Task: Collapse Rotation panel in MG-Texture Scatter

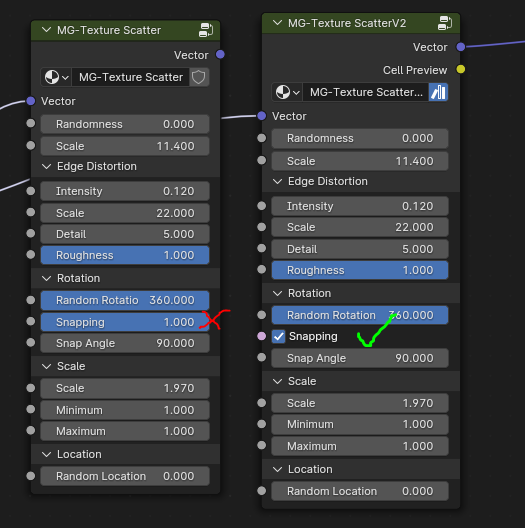Action: click(46, 278)
